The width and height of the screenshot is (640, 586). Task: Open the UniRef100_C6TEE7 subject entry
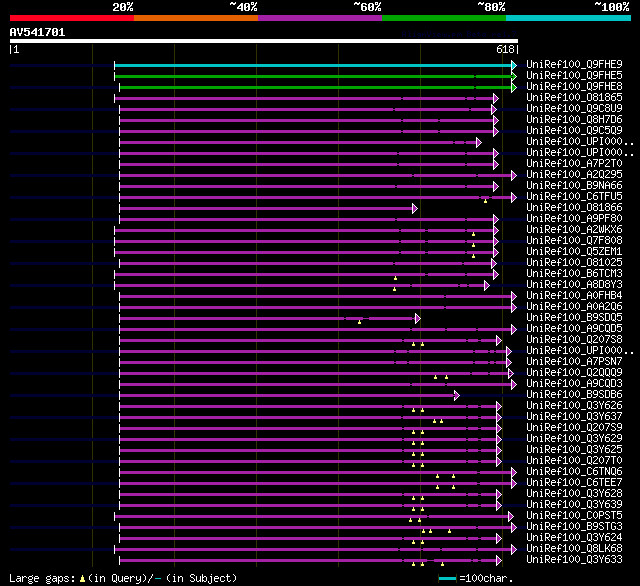[574, 483]
